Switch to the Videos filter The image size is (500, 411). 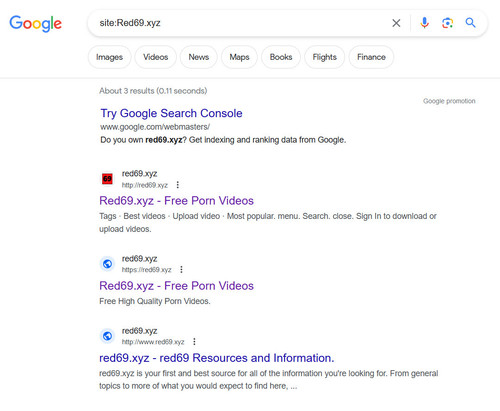click(156, 57)
